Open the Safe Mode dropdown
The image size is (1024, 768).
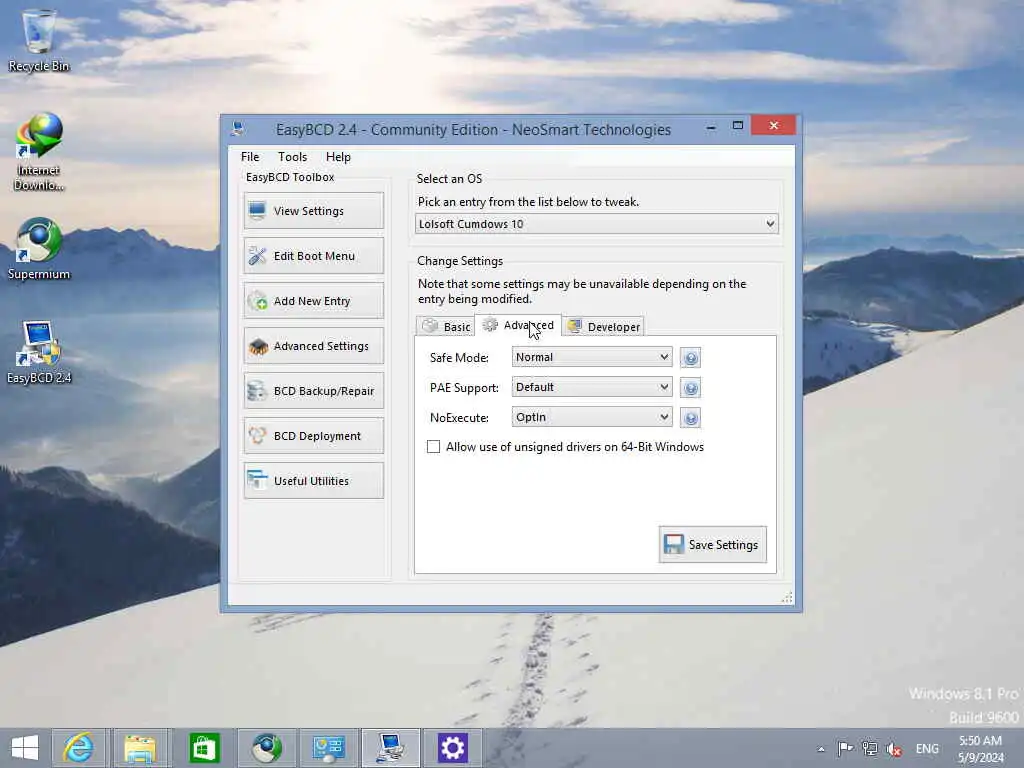pyautogui.click(x=592, y=357)
